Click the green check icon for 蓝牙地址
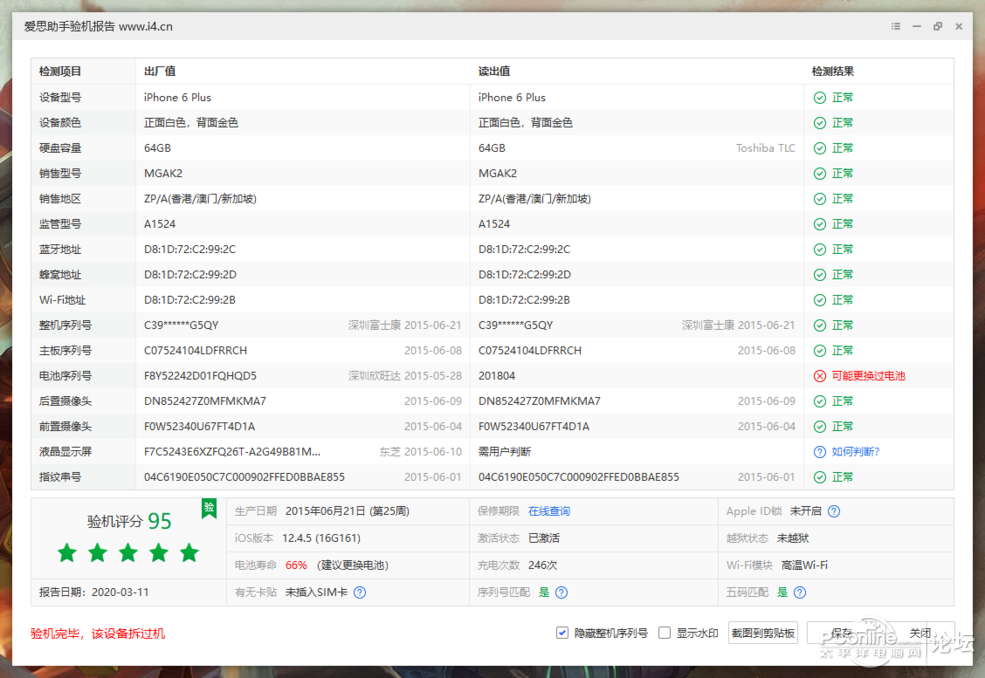The width and height of the screenshot is (985, 678). pyautogui.click(x=820, y=249)
